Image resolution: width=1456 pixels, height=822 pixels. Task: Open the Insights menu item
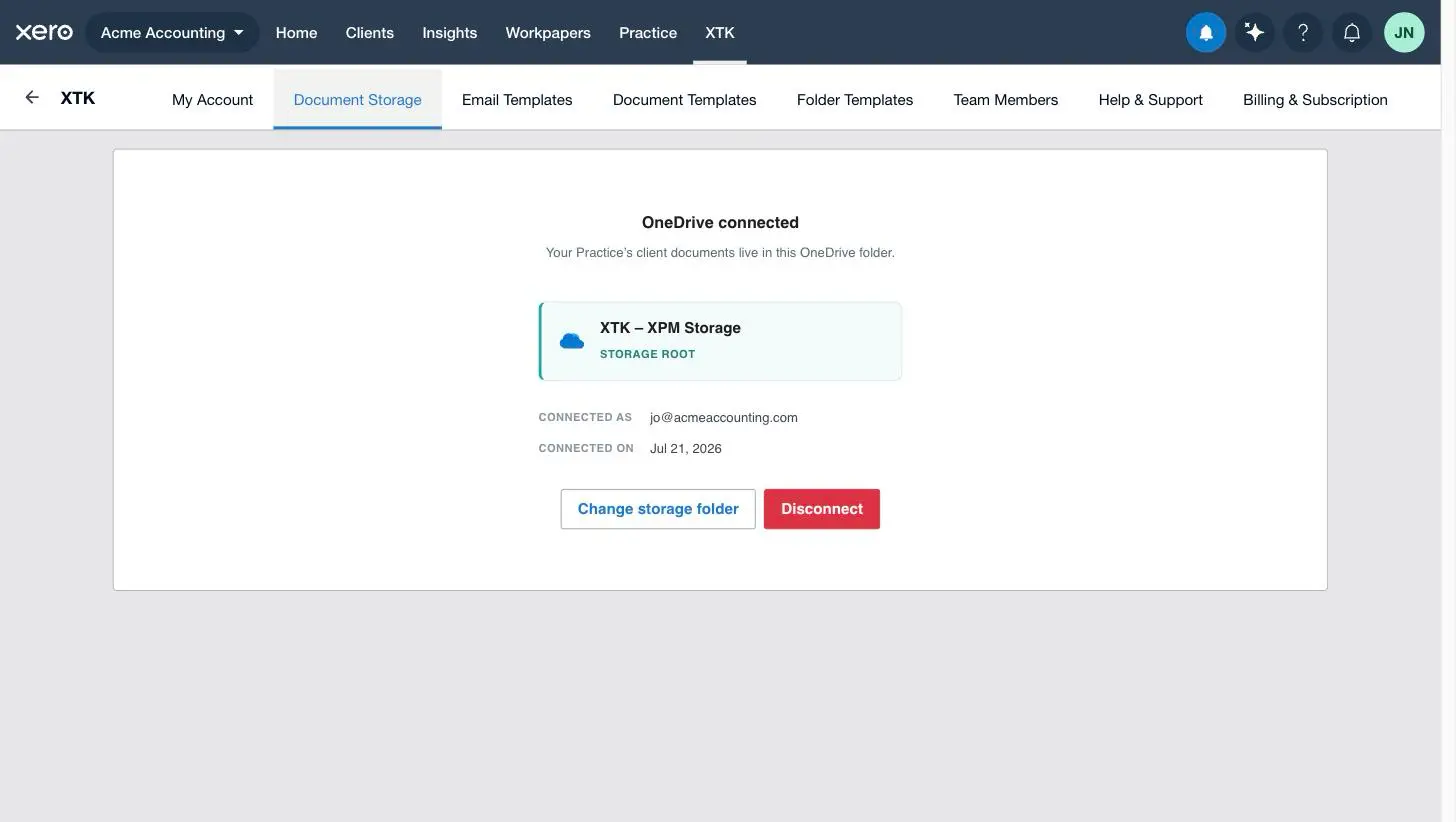pyautogui.click(x=449, y=32)
